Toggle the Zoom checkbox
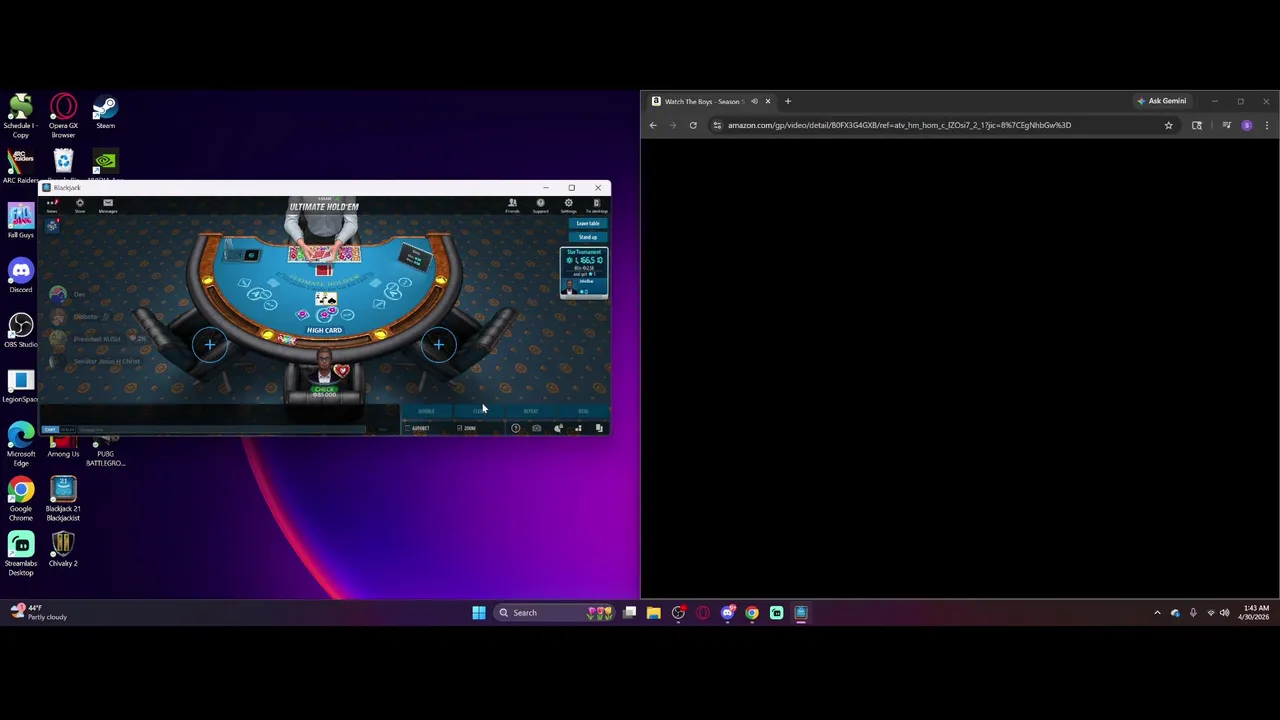The width and height of the screenshot is (1280, 720). point(459,429)
